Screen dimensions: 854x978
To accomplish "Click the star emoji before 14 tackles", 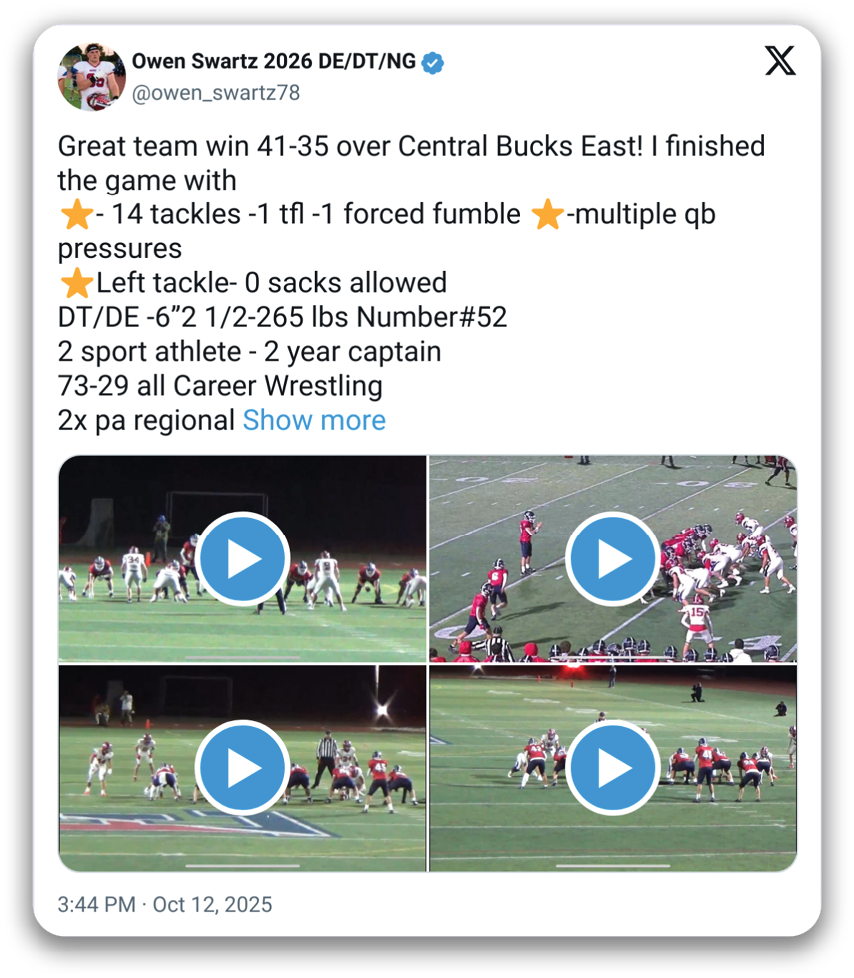I will point(77,214).
